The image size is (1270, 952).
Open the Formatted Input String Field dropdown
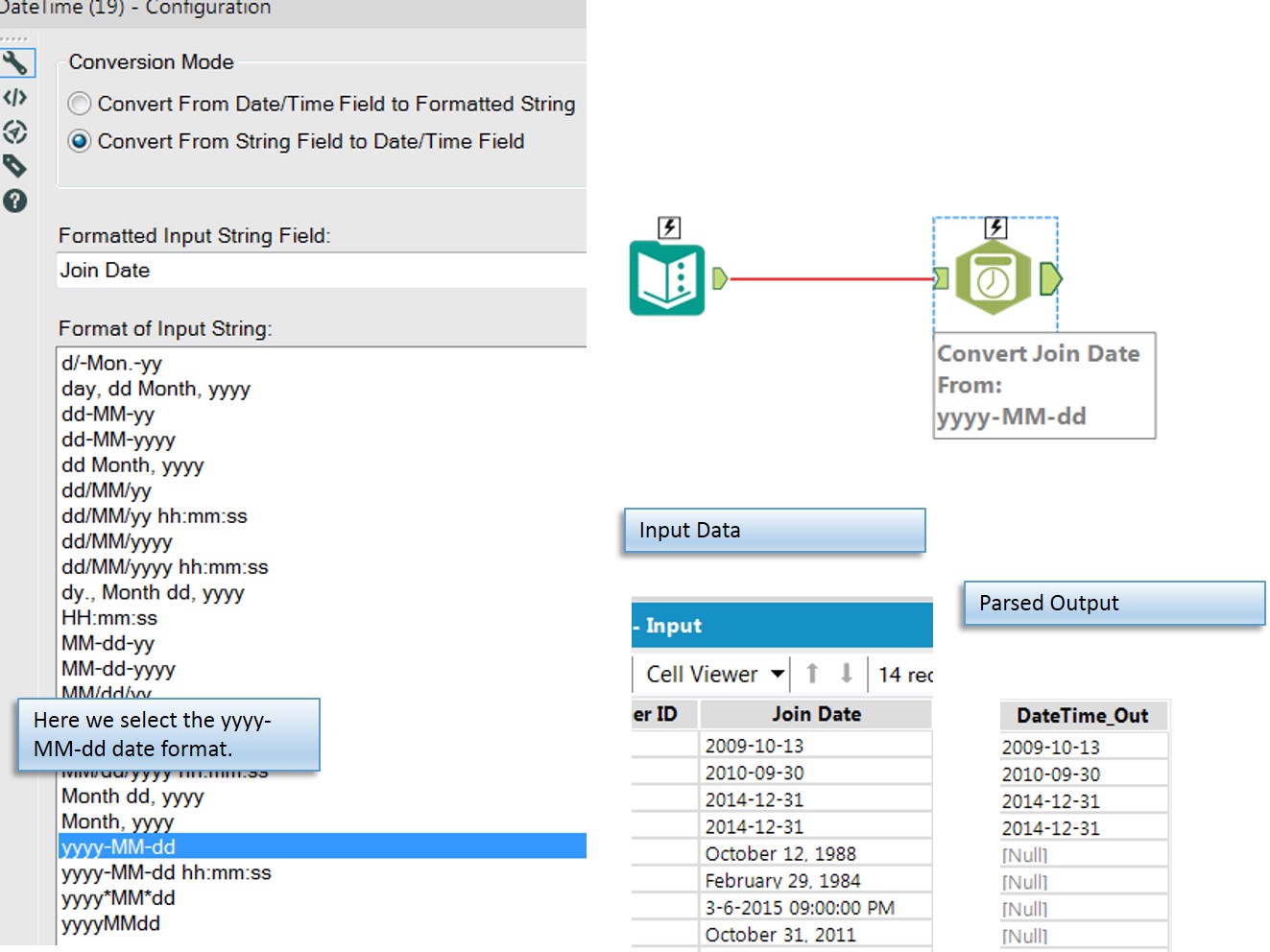click(x=322, y=271)
